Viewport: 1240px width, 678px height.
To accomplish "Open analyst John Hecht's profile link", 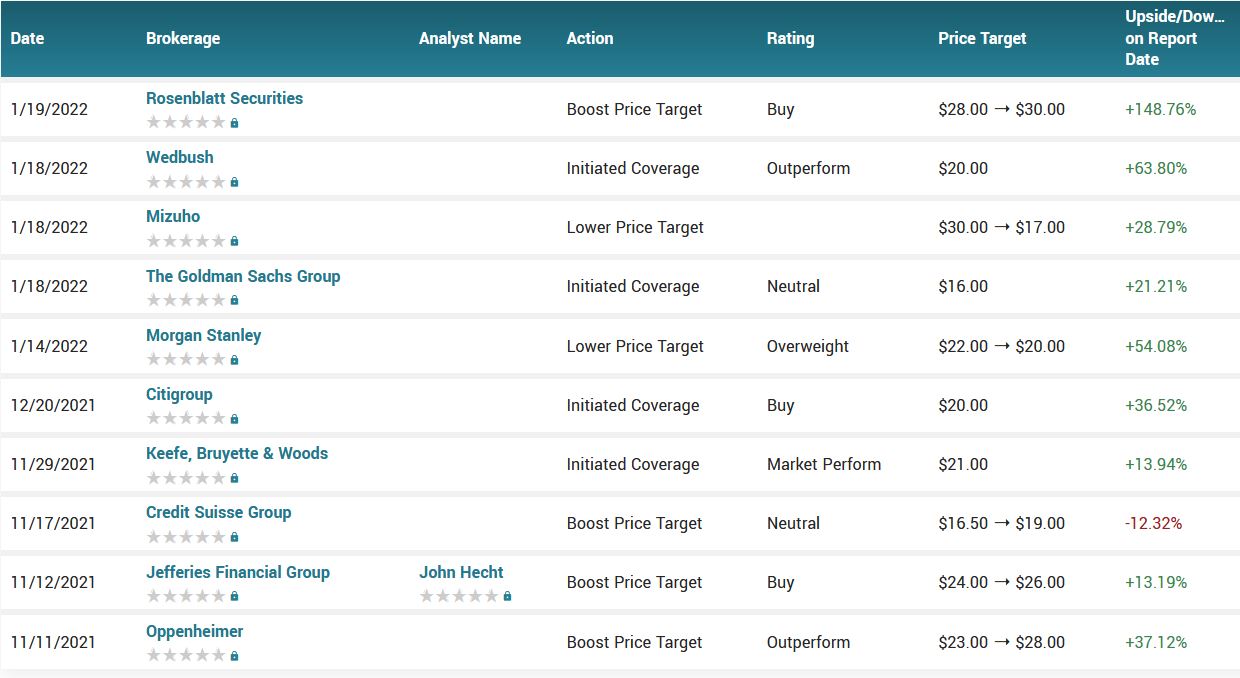I will tap(461, 572).
